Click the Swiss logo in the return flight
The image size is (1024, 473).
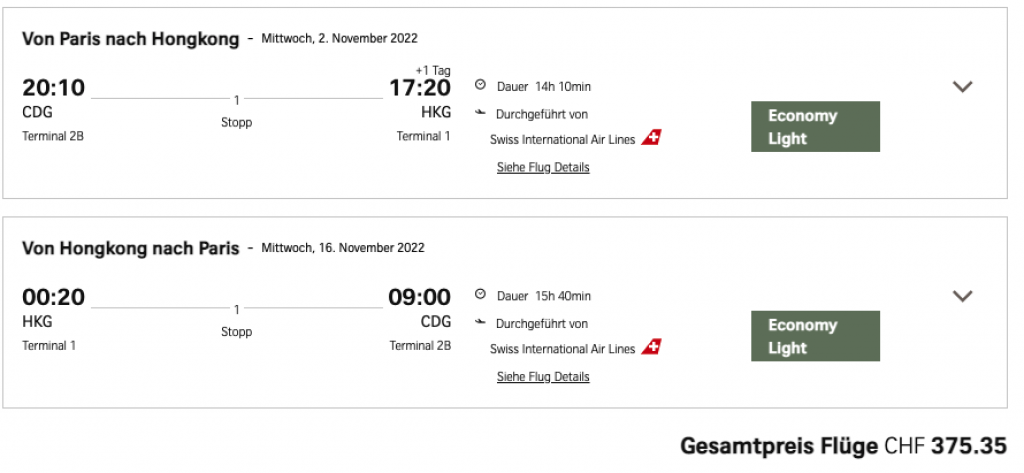click(651, 348)
